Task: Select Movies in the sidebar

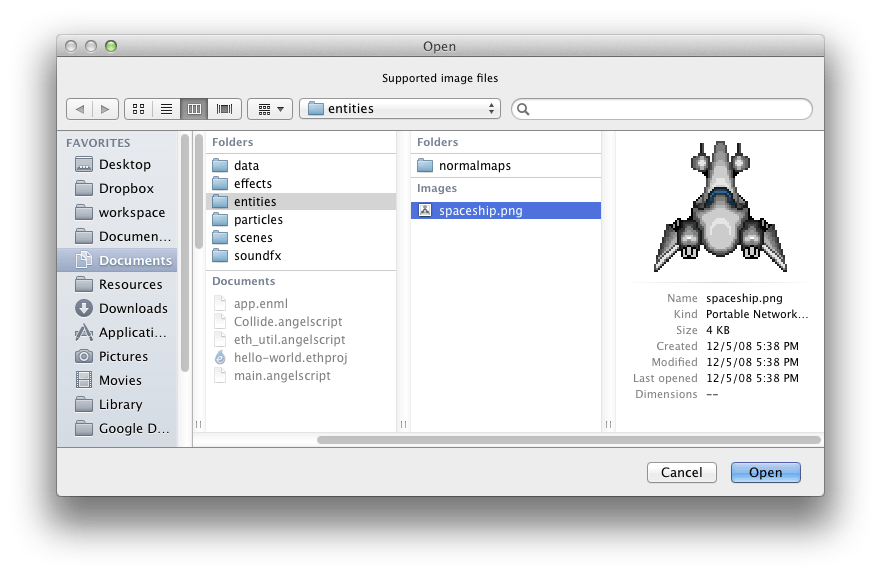Action: [x=120, y=380]
